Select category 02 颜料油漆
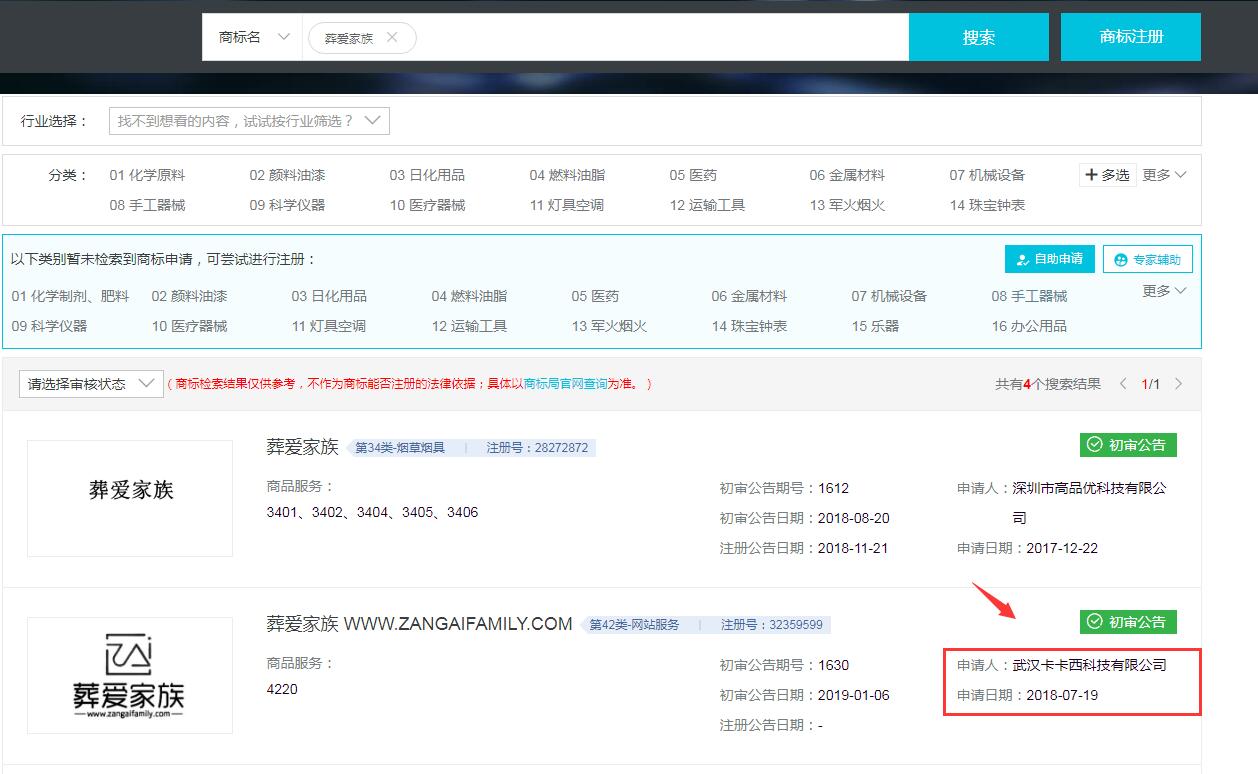The image size is (1258, 774). pyautogui.click(x=287, y=175)
